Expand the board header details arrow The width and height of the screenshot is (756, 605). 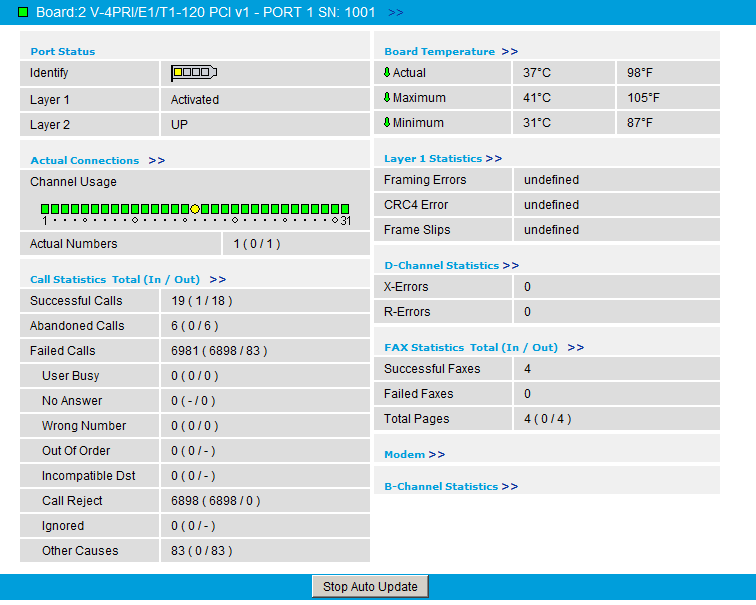[x=395, y=13]
